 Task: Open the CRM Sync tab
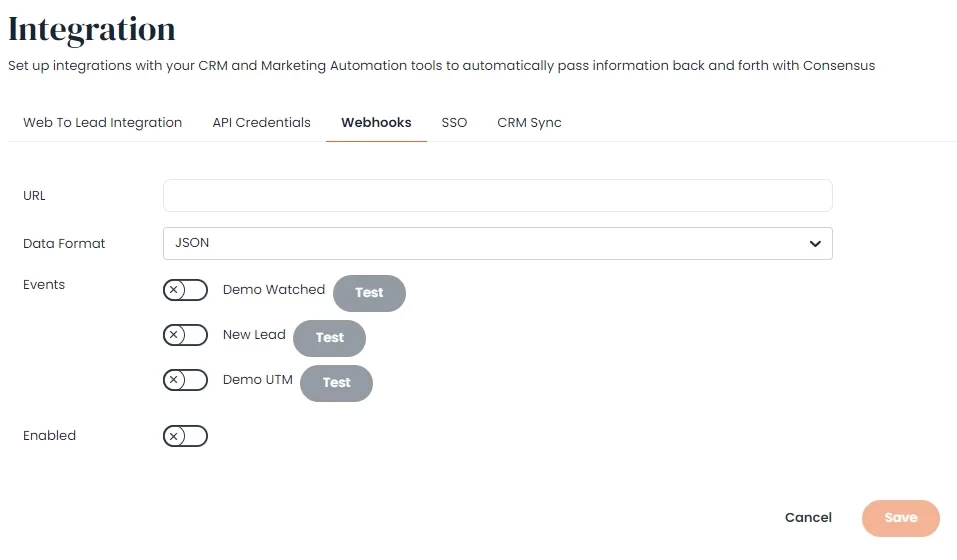click(529, 123)
